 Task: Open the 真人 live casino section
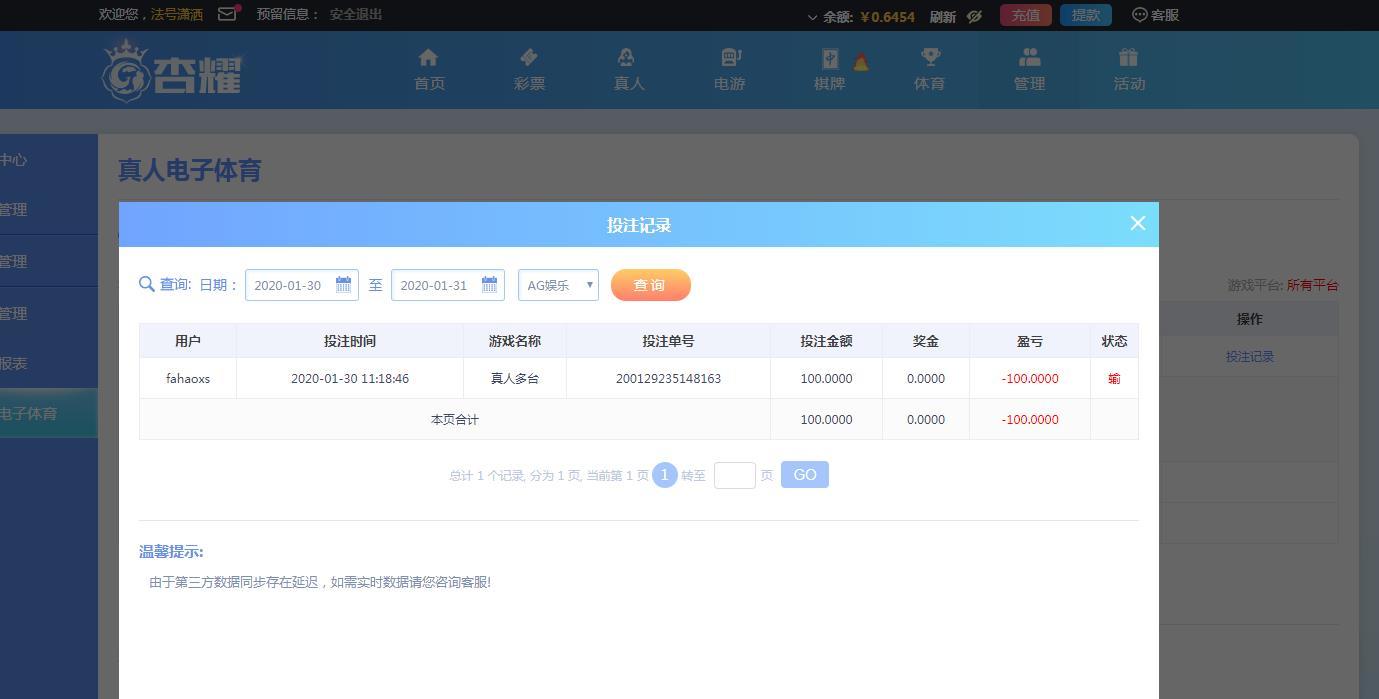coord(628,69)
